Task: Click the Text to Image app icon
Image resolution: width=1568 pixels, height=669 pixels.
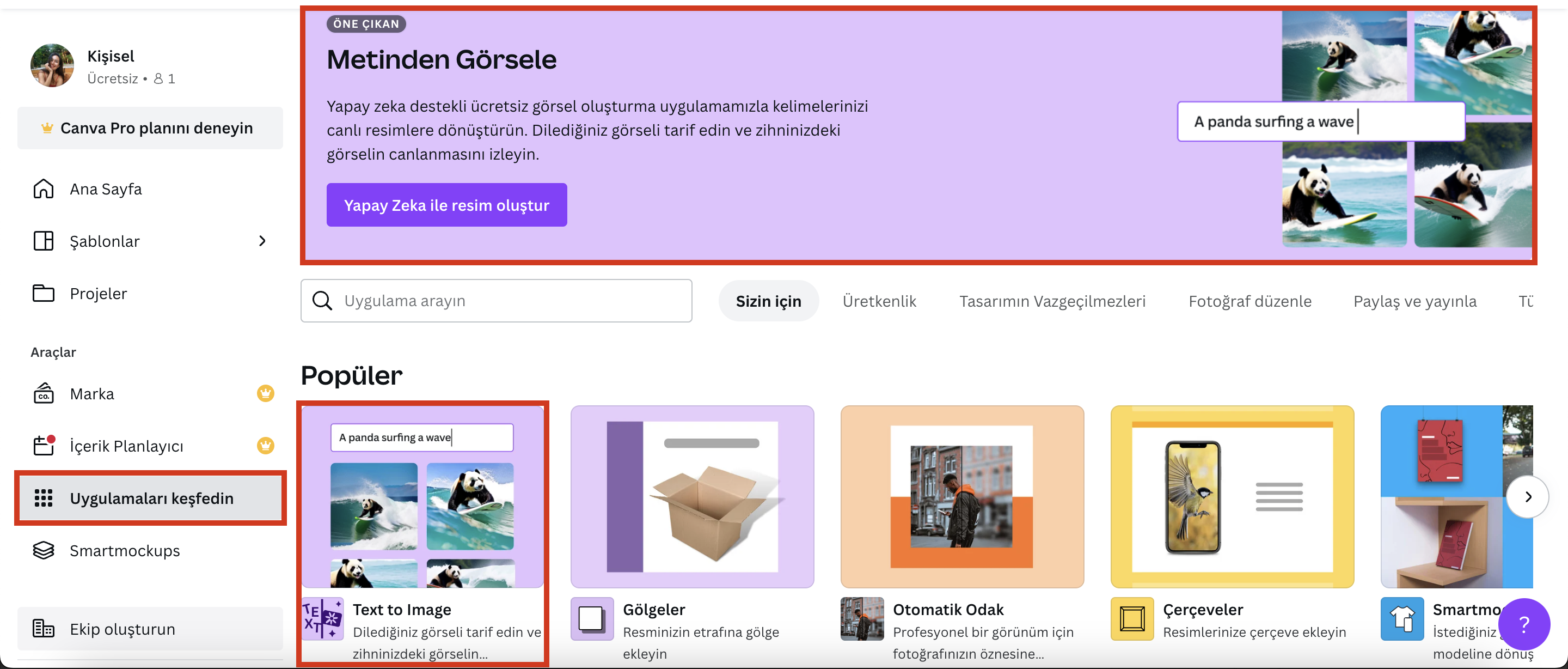Action: pos(323,619)
